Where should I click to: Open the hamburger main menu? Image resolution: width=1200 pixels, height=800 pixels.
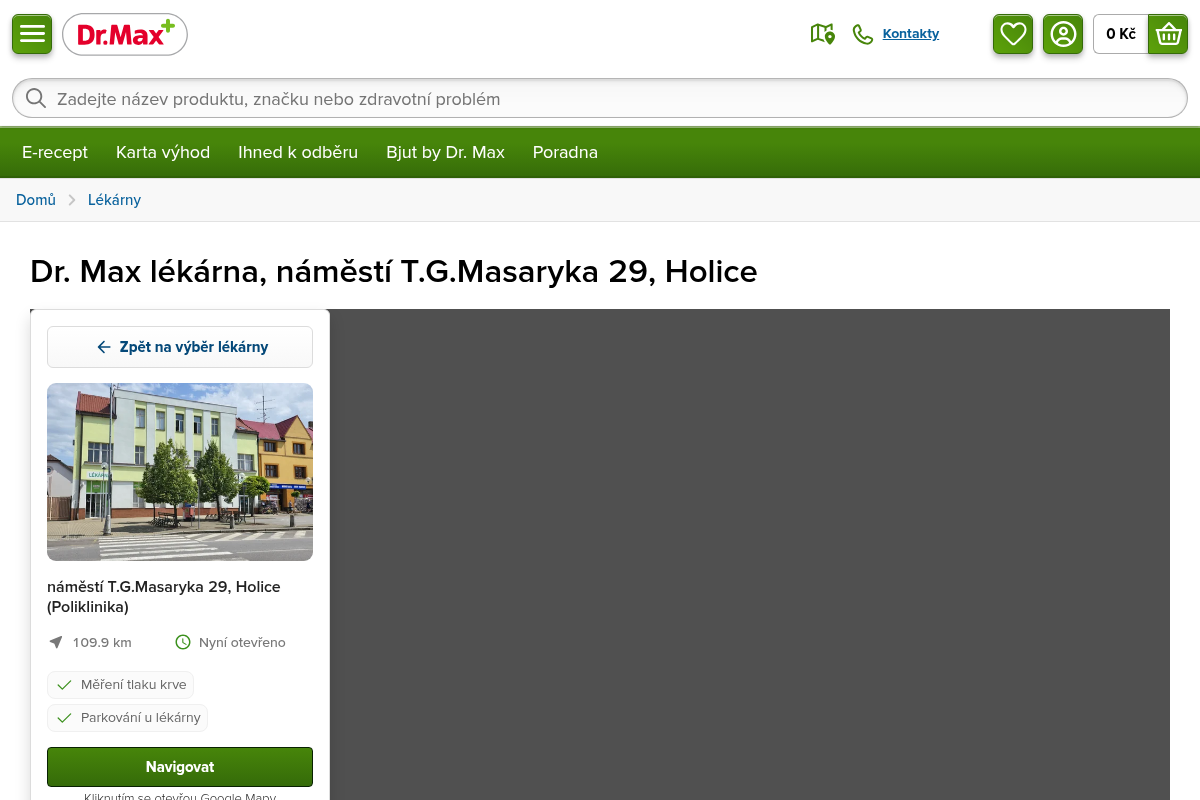32,34
